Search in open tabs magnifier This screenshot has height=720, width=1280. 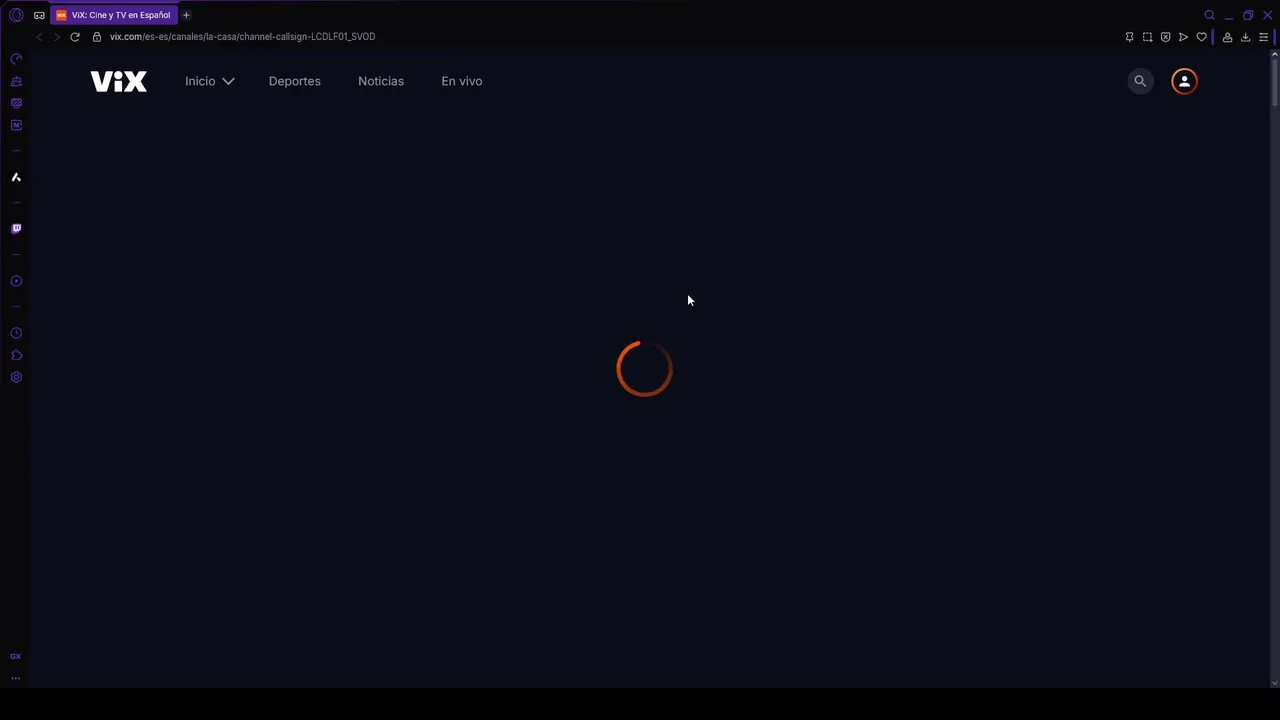click(1209, 15)
